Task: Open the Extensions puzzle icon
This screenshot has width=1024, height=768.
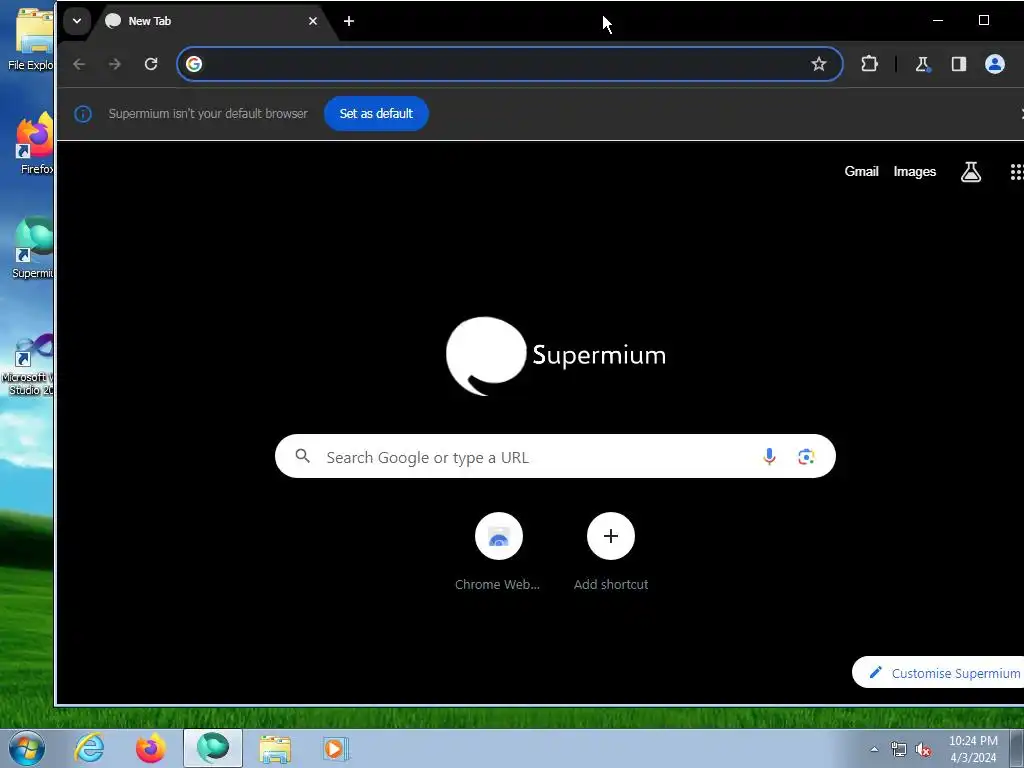Action: [869, 64]
